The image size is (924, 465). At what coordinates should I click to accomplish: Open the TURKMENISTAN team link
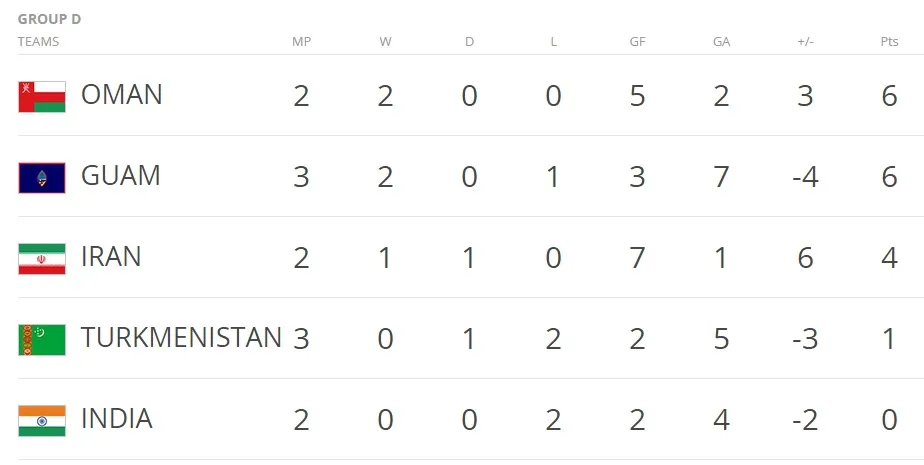pyautogui.click(x=181, y=339)
